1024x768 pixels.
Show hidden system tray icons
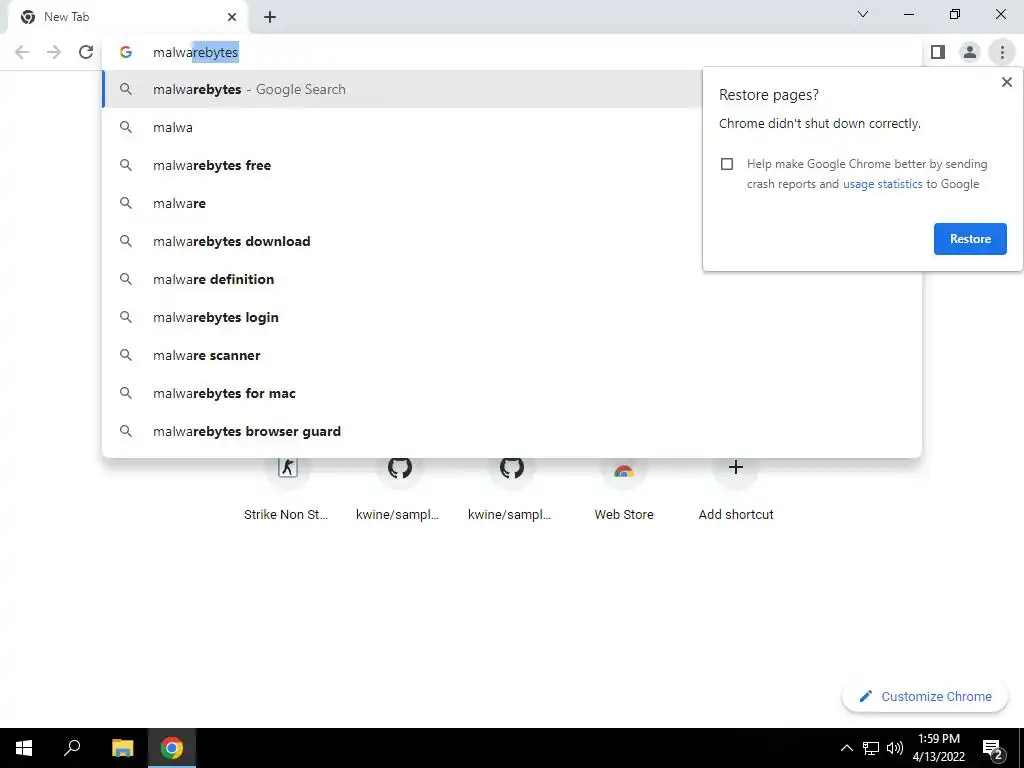tap(846, 748)
